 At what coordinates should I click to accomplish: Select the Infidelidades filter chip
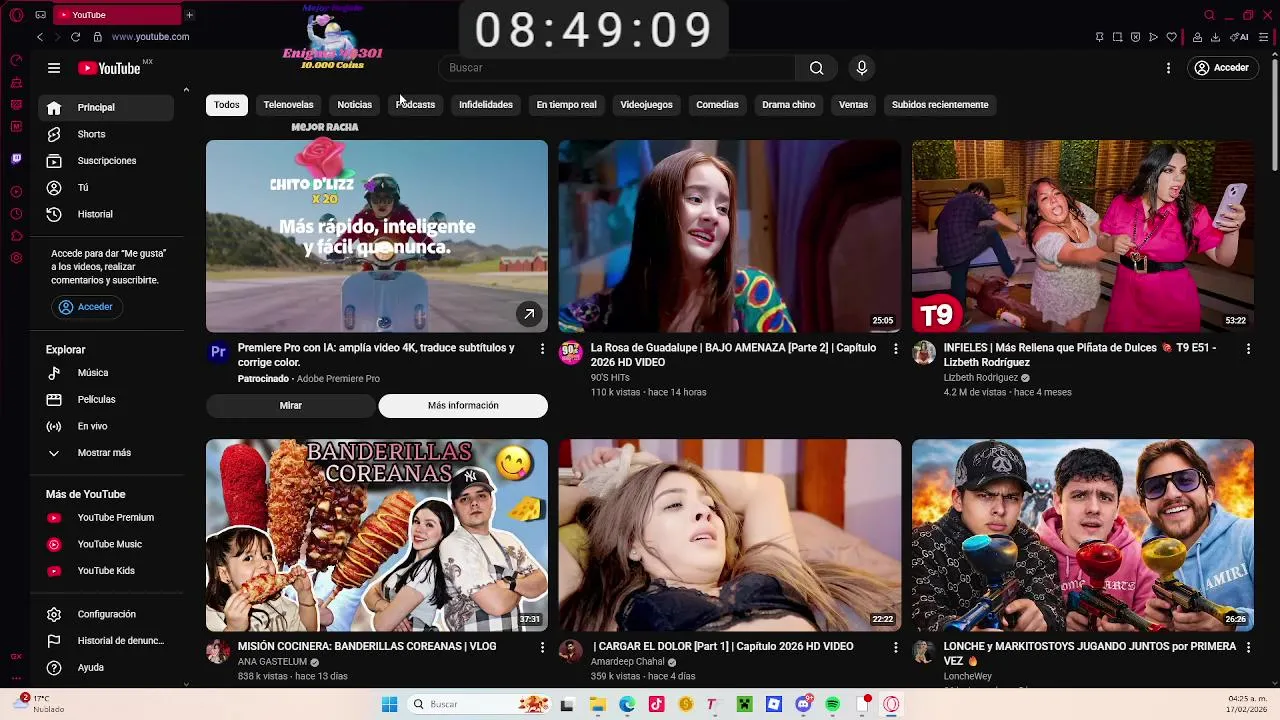[x=486, y=105]
